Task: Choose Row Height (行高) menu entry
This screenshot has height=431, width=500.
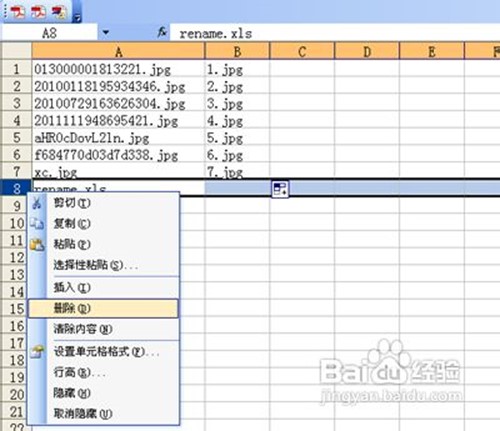Action: pyautogui.click(x=103, y=372)
